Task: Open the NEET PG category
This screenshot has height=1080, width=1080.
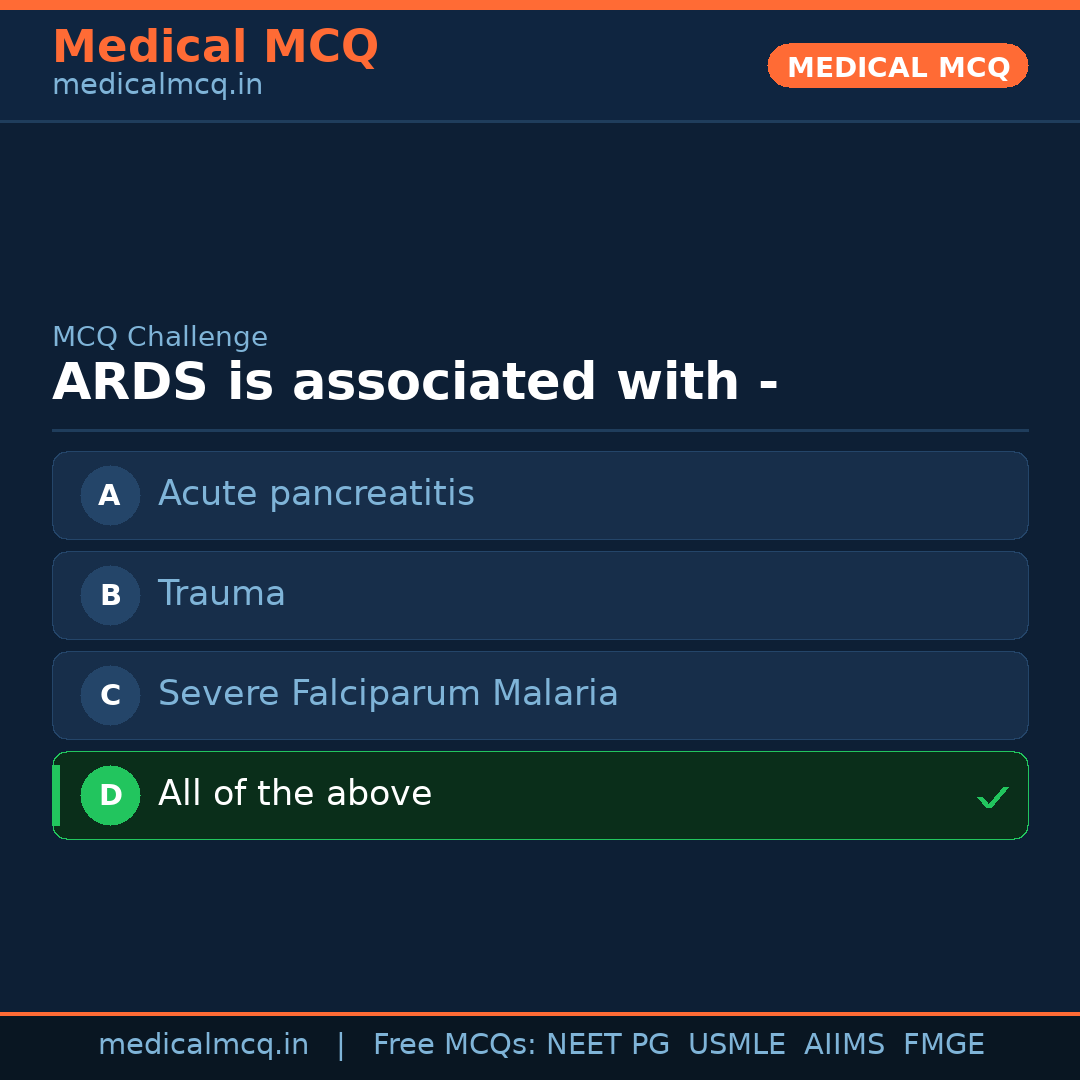Action: pyautogui.click(x=607, y=1044)
